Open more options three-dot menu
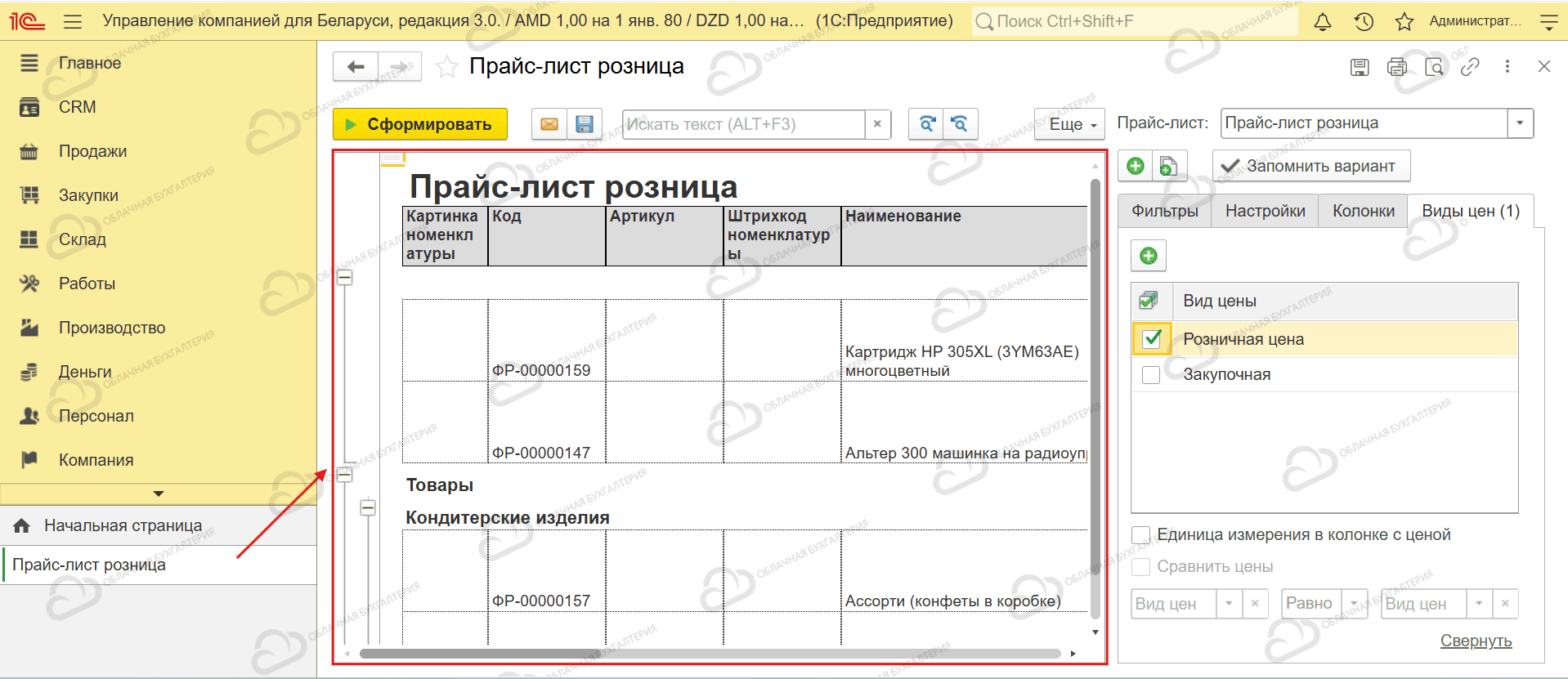 coord(1507,67)
